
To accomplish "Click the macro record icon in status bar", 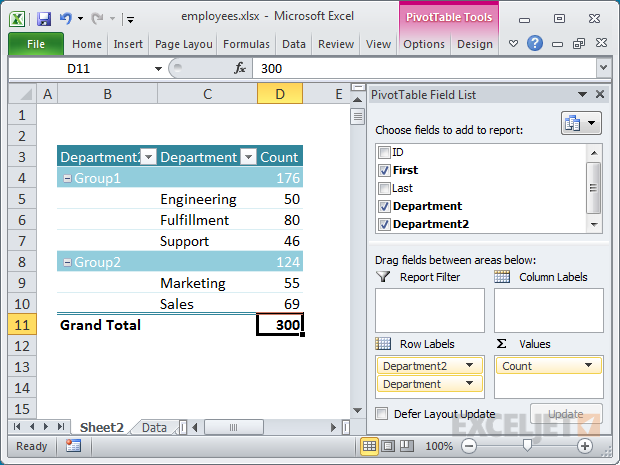I will tap(73, 446).
